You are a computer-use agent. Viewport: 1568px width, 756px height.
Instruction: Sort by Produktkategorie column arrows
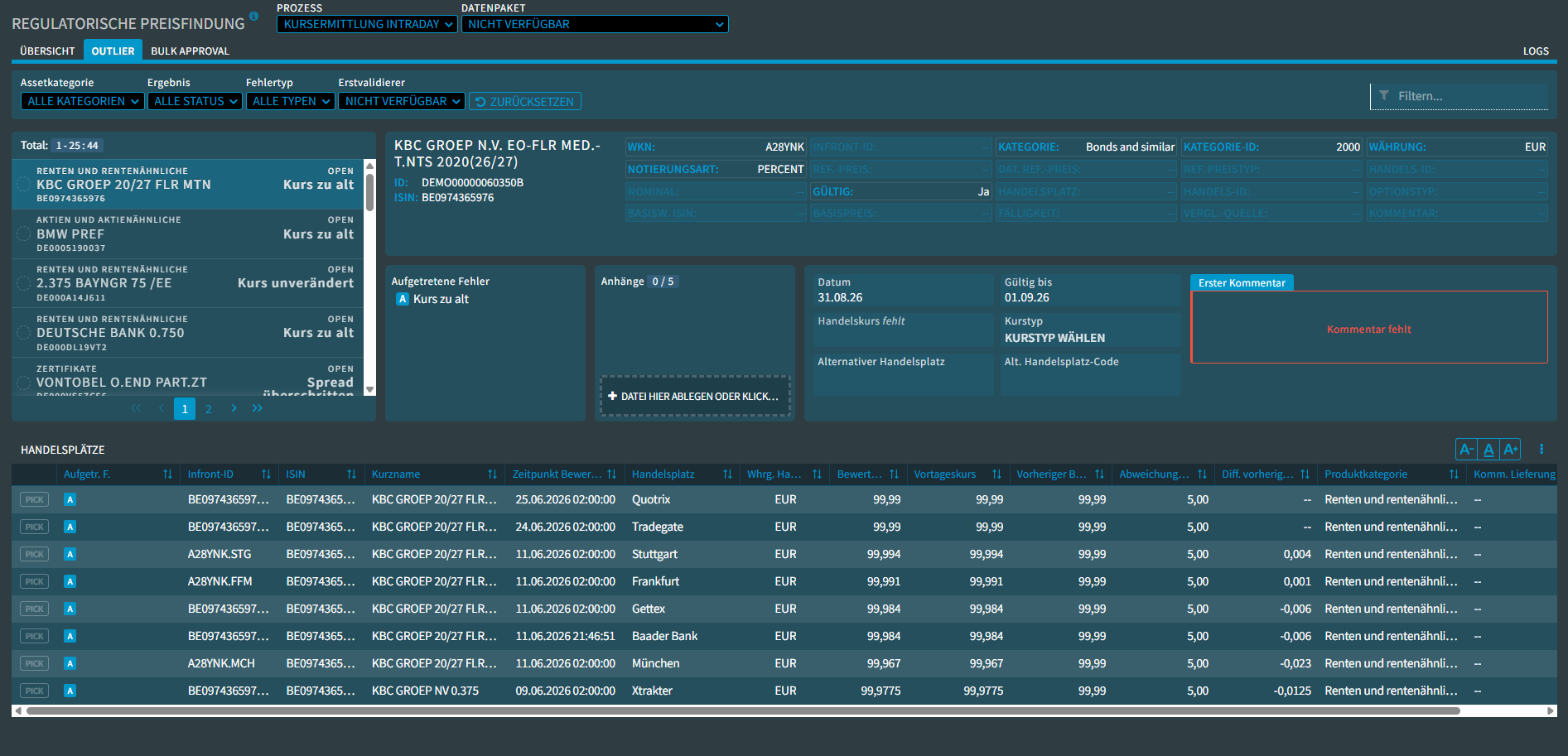[x=1454, y=474]
